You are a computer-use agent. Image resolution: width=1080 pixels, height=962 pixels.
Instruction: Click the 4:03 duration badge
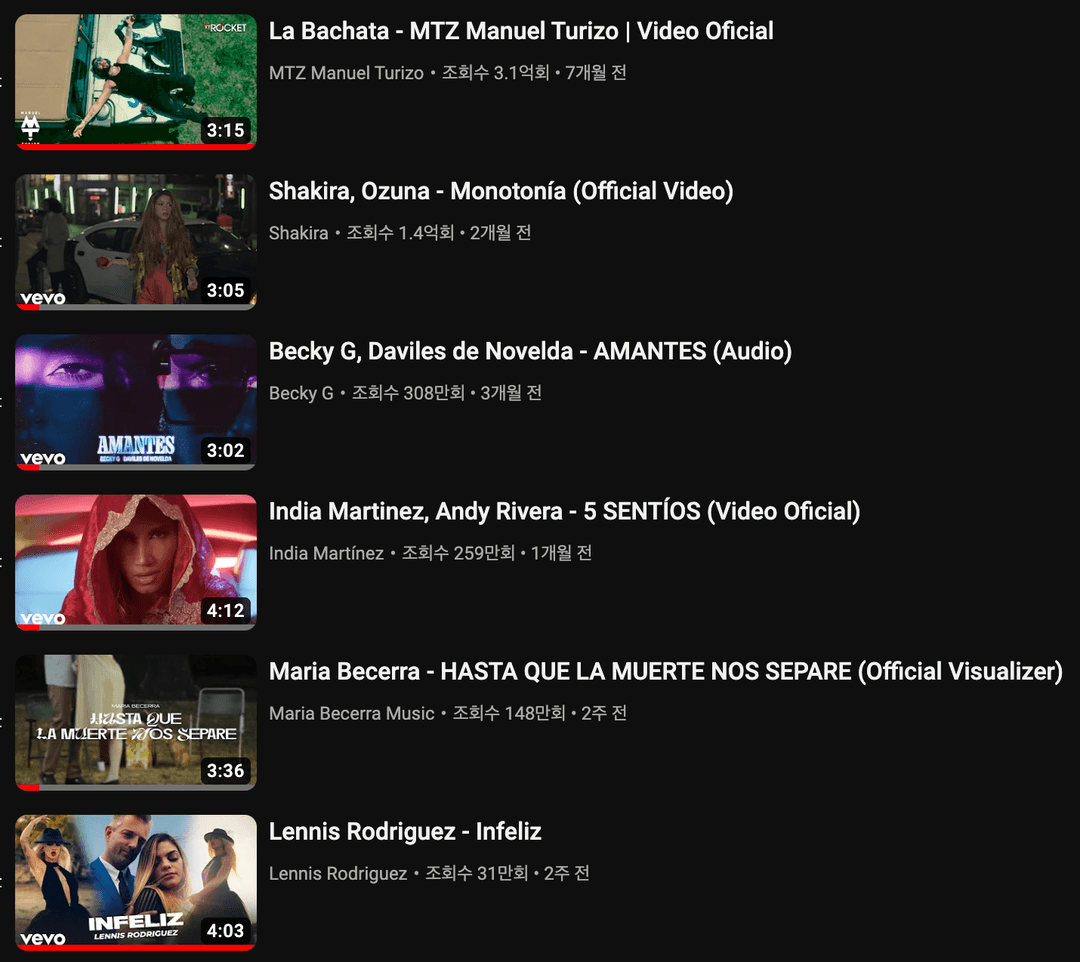[x=225, y=931]
